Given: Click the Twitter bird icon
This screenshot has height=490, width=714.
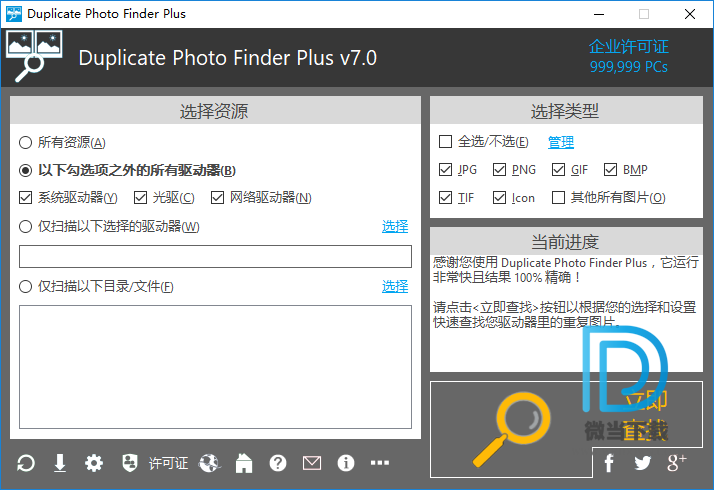Looking at the screenshot, I should [x=642, y=463].
